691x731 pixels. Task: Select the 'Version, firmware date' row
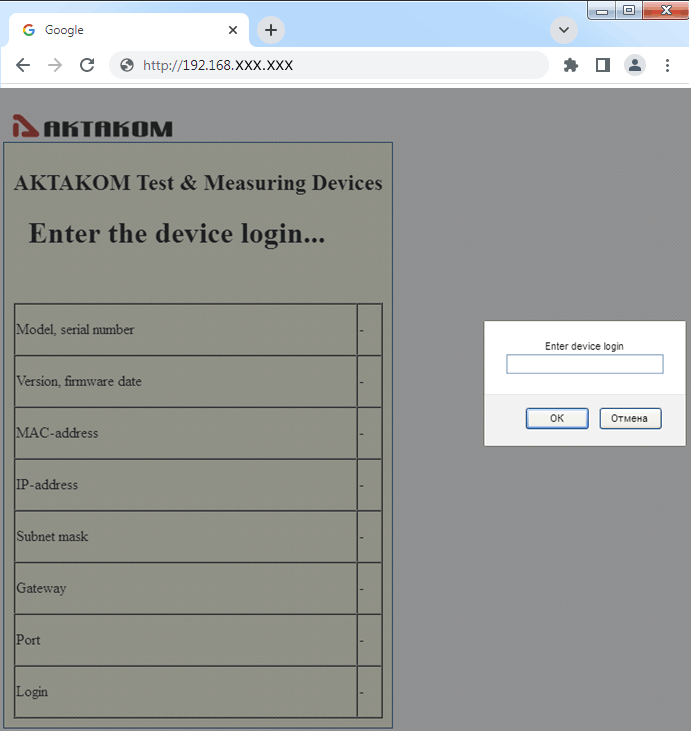pyautogui.click(x=198, y=381)
